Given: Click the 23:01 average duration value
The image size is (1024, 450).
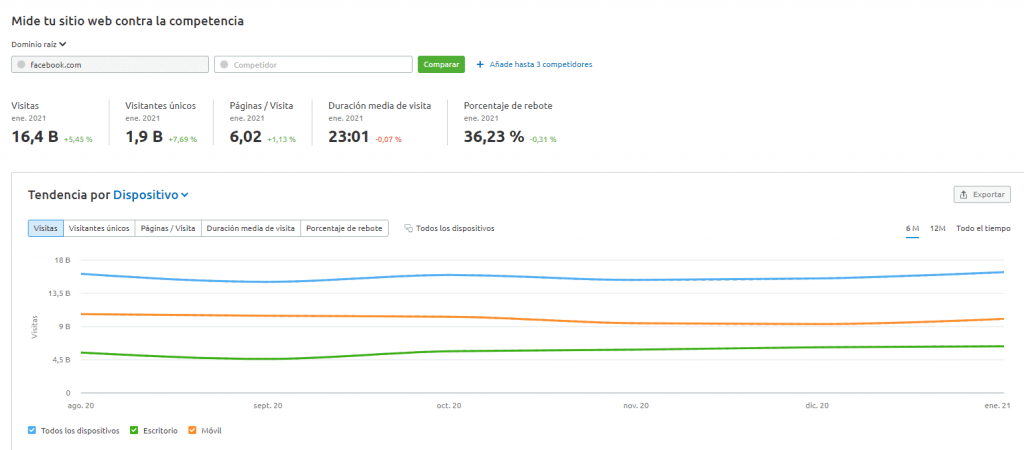Looking at the screenshot, I should pyautogui.click(x=349, y=137).
